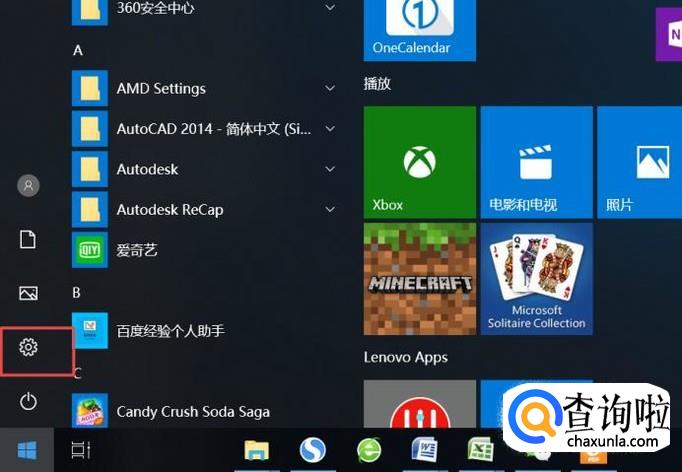Click the user account avatar

pyautogui.click(x=28, y=186)
